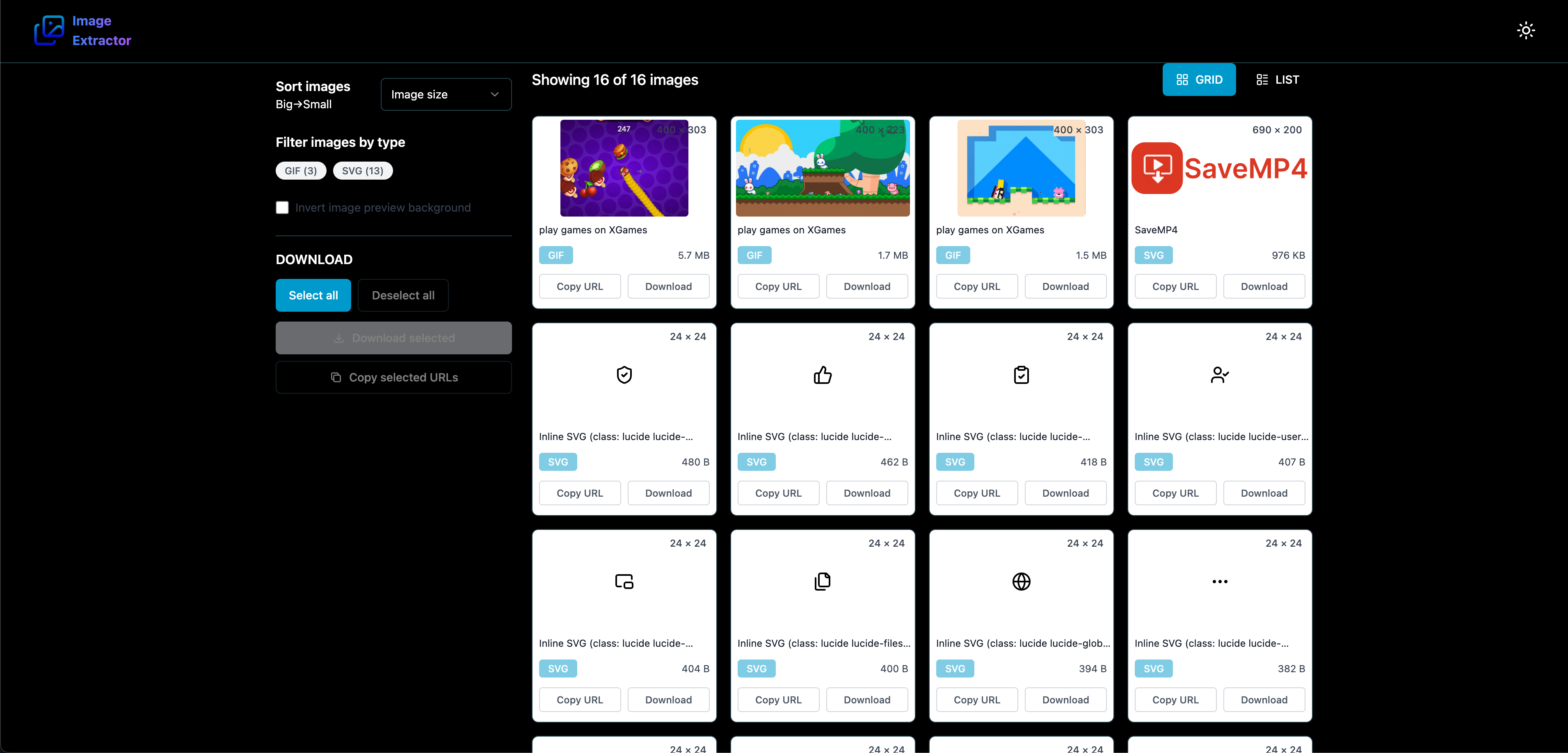1568x753 pixels.
Task: Click the thumbs-up SVG preview icon
Action: 822,374
